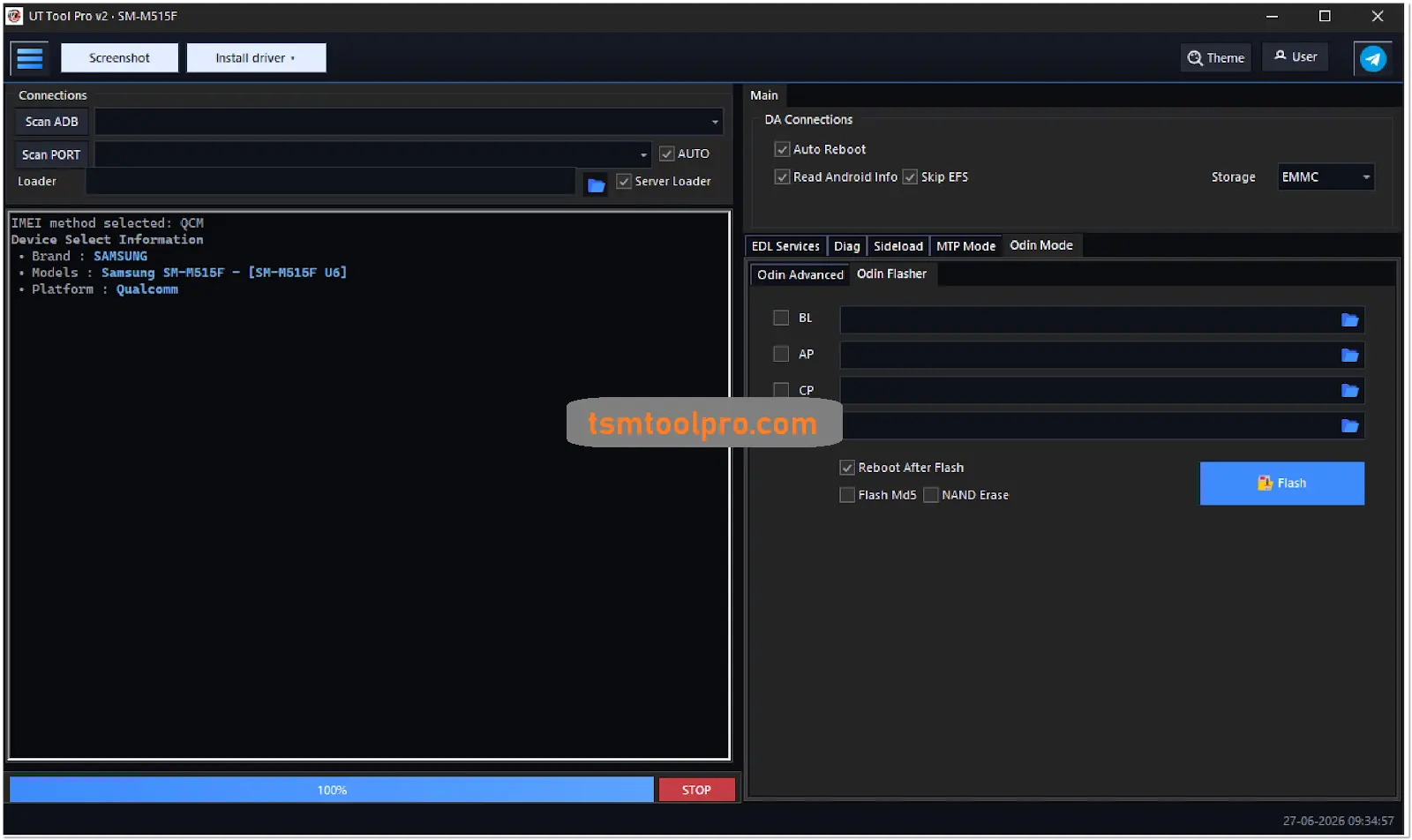
Task: Click the 100% progress bar
Action: (332, 790)
